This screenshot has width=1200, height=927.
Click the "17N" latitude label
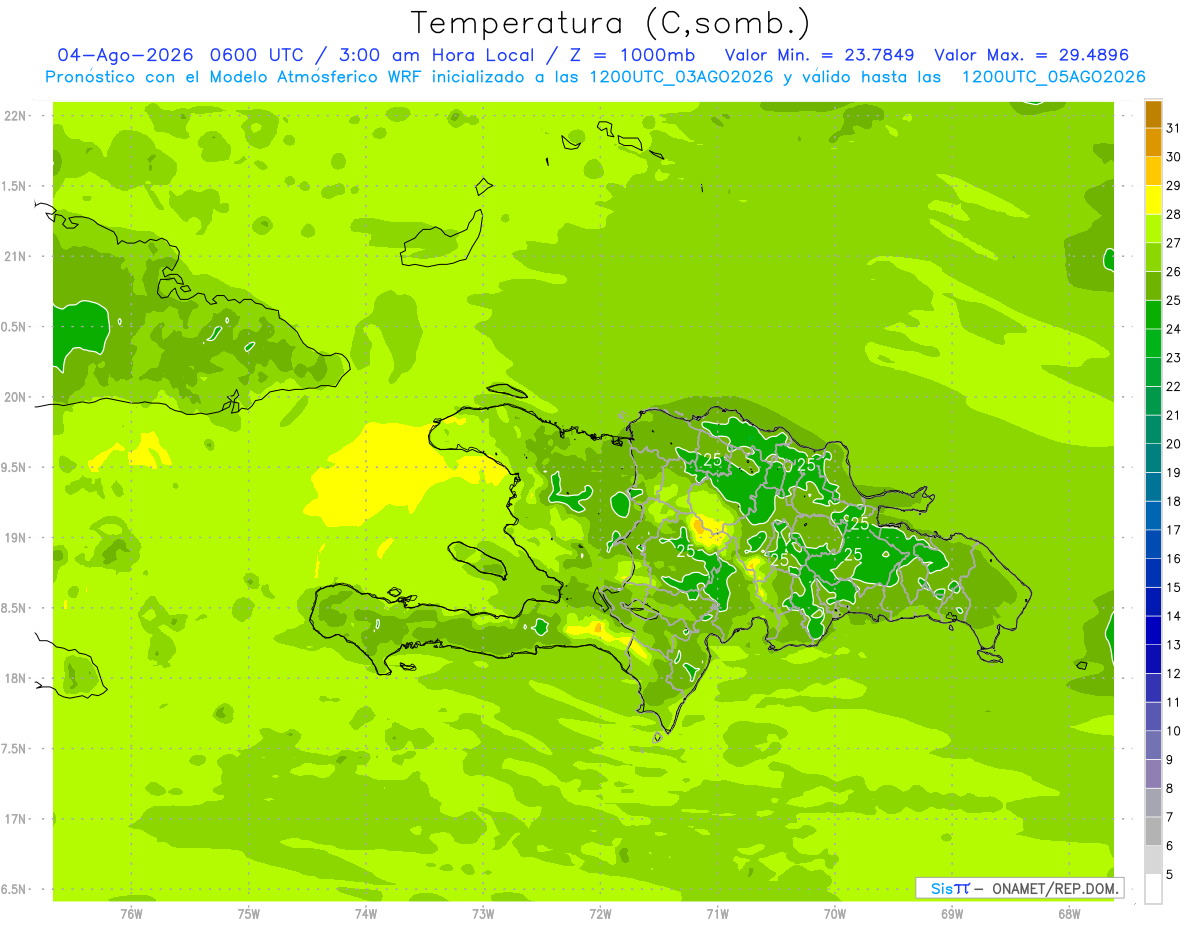point(16,819)
